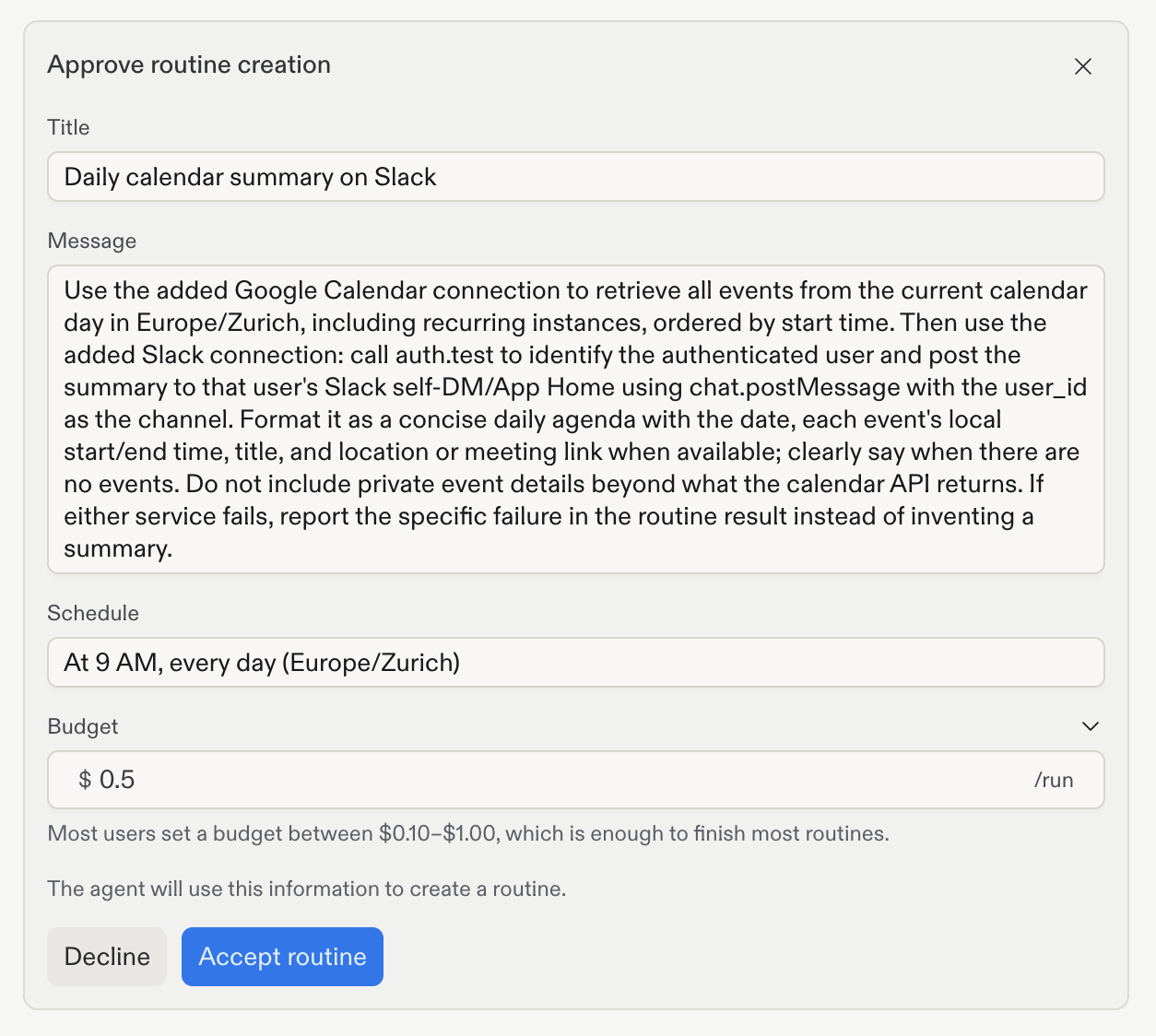Decline the routine

click(x=107, y=957)
